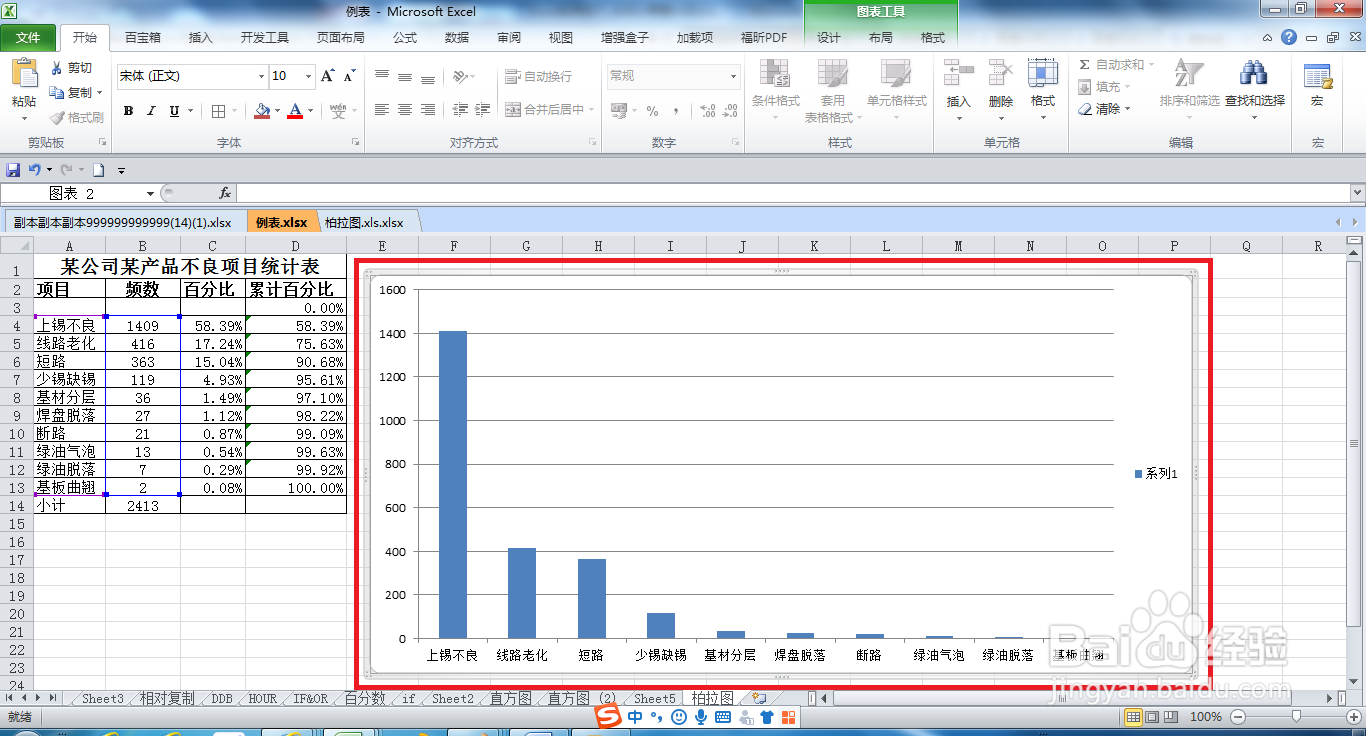Toggle Underline formatting
The image size is (1366, 736).
174,111
